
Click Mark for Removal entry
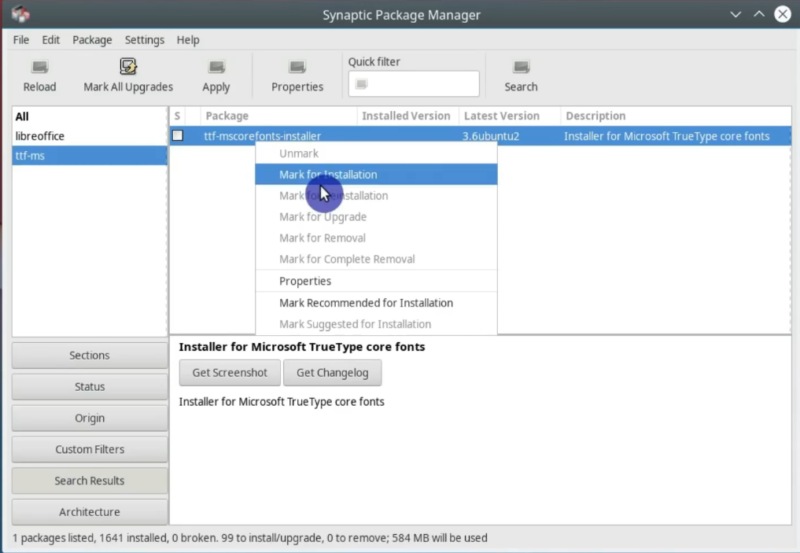[x=376, y=238]
